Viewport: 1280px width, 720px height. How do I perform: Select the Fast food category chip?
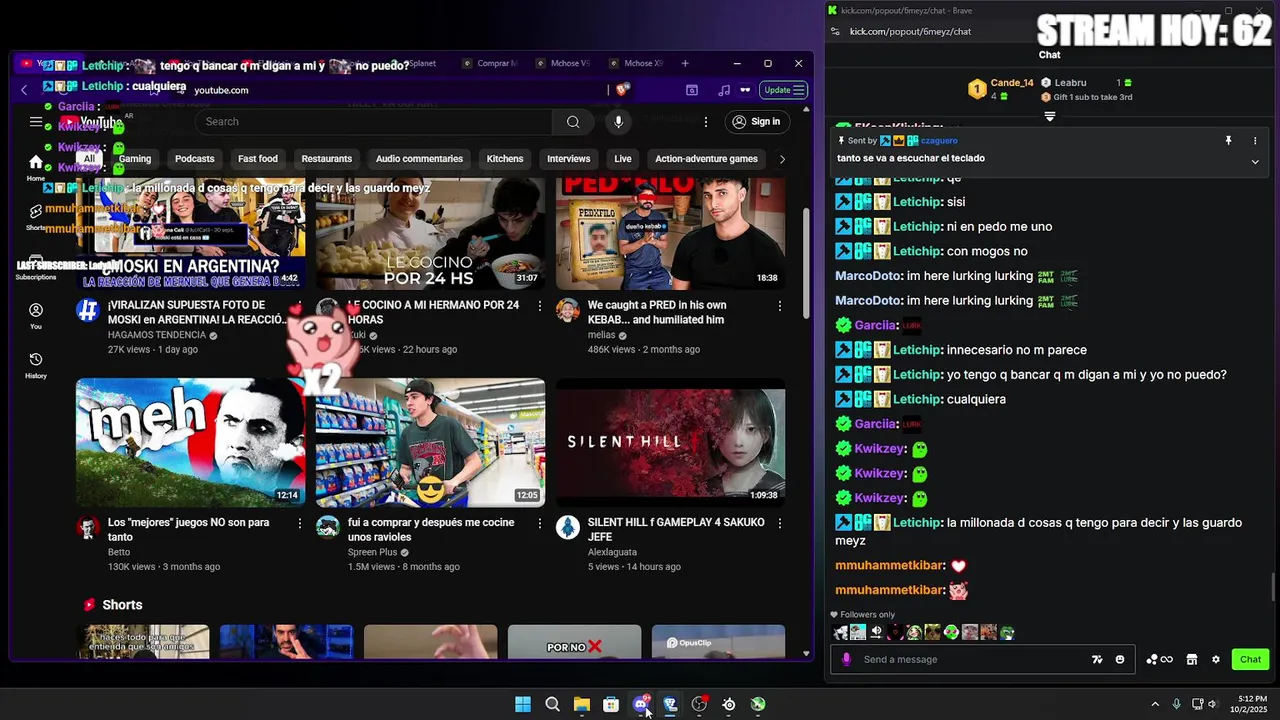[x=258, y=159]
